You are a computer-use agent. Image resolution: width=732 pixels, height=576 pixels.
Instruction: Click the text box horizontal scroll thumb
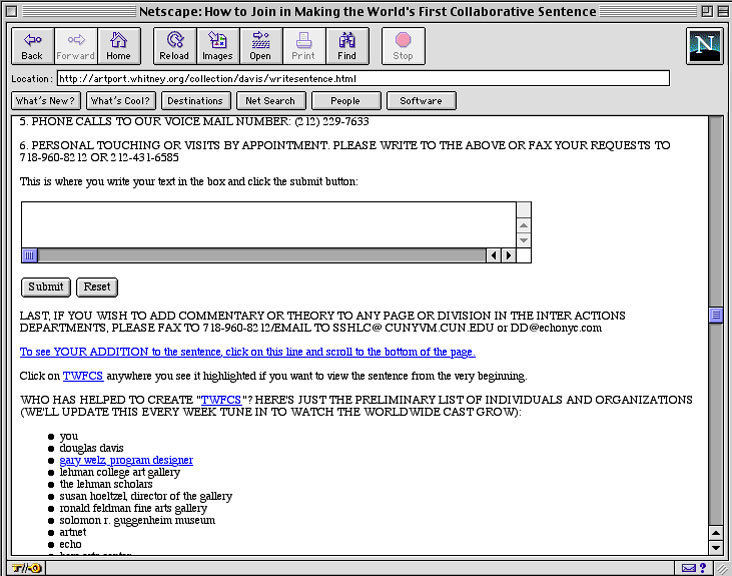29,255
